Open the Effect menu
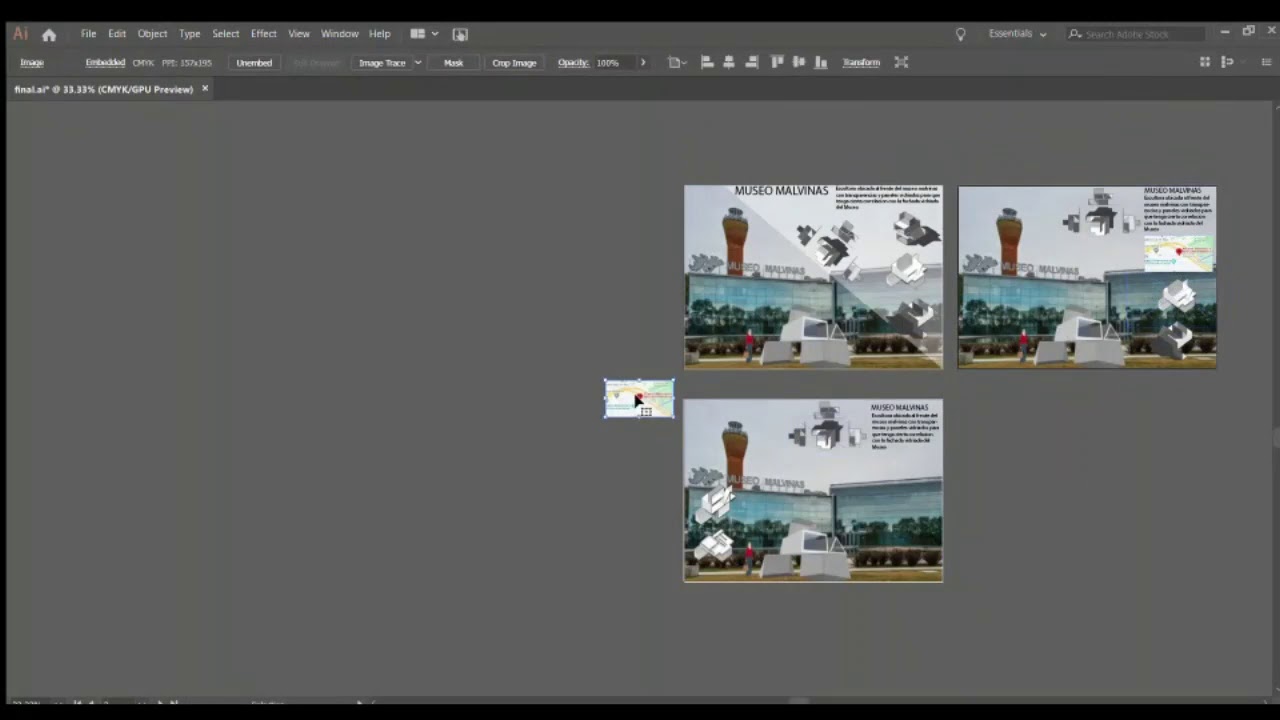This screenshot has width=1280, height=720. [x=264, y=34]
